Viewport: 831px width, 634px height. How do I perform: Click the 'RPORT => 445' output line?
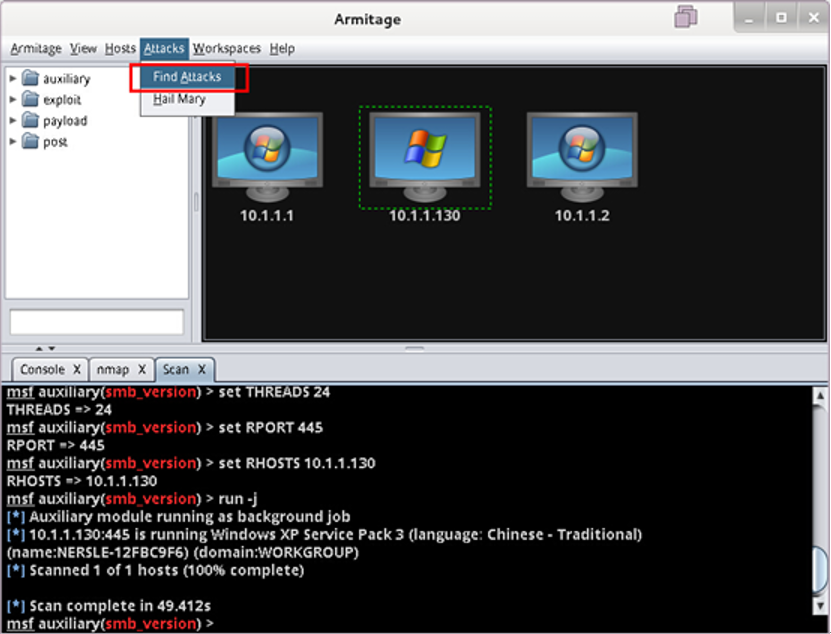pyautogui.click(x=56, y=445)
